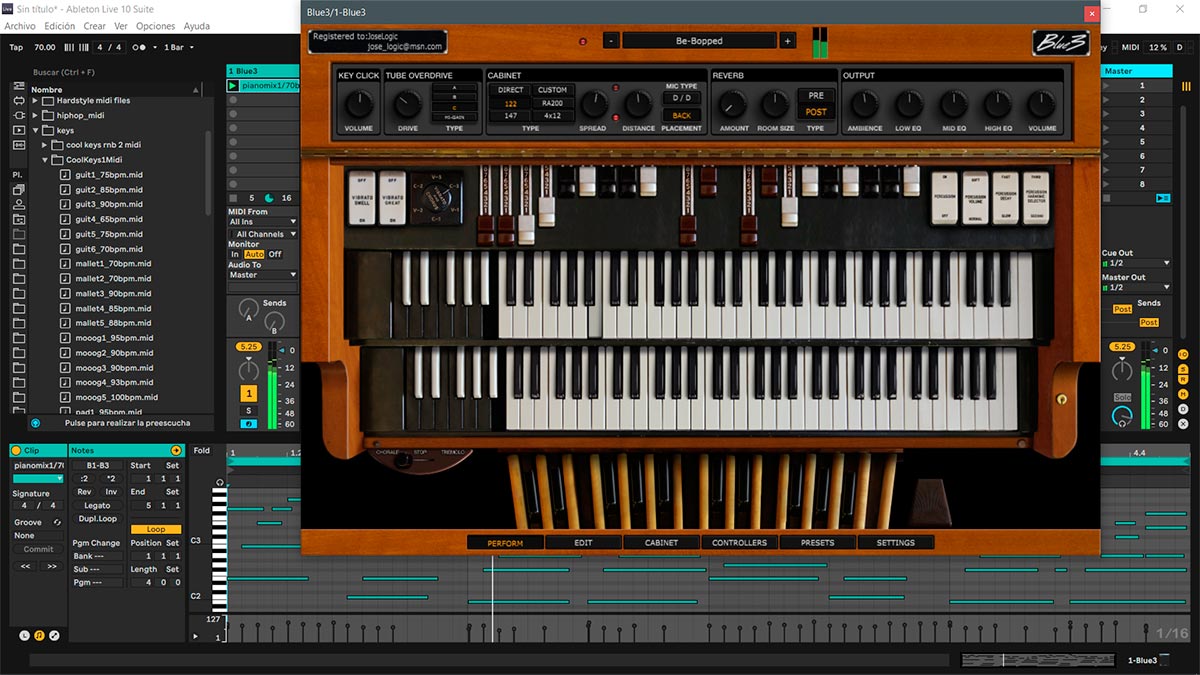Click the Master track pan knob

[x=1123, y=370]
